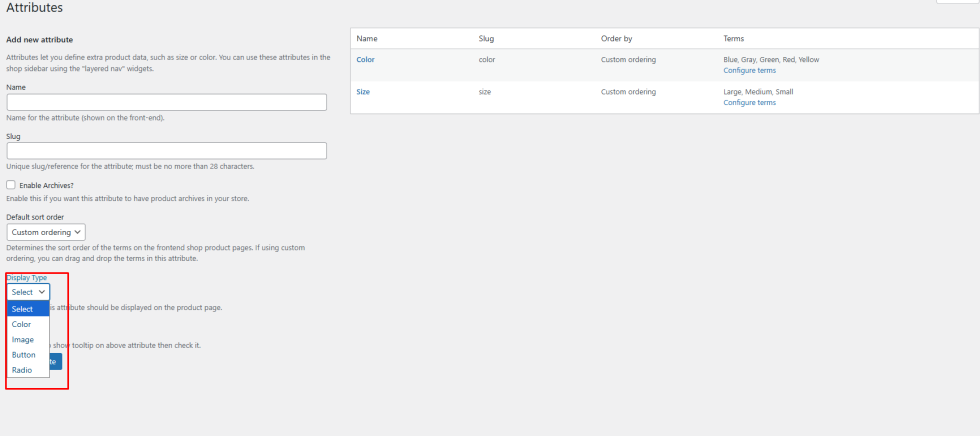
Task: Click the Enable Archives? label text
Action: coord(47,185)
